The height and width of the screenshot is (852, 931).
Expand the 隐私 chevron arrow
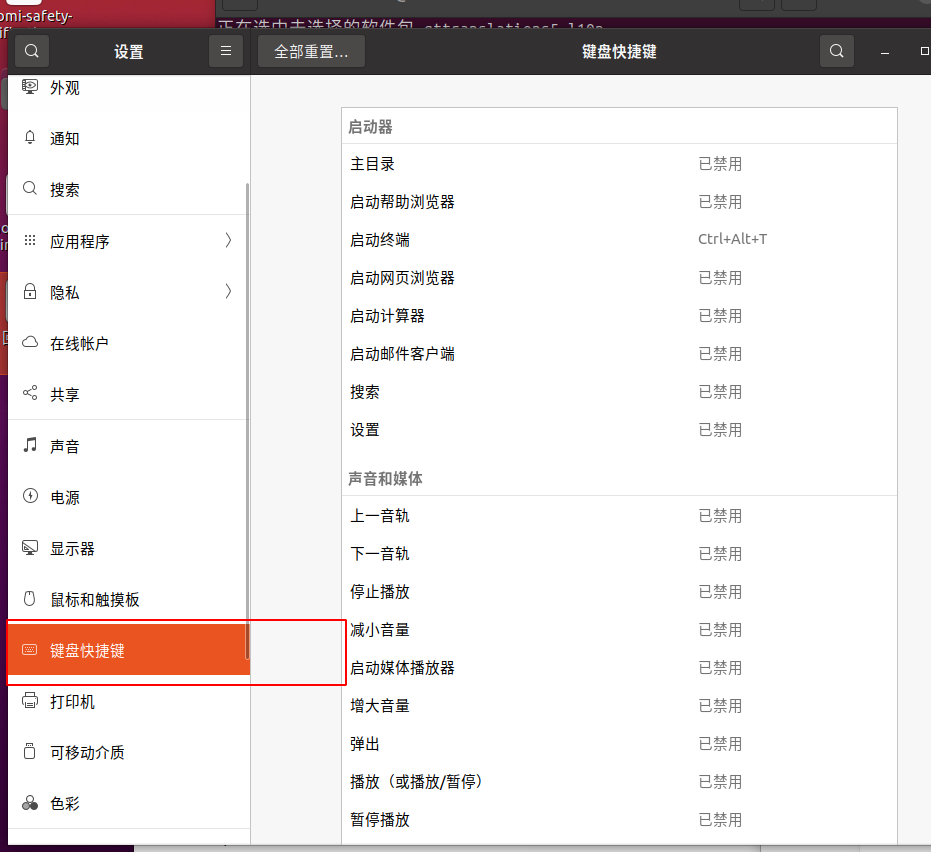click(x=229, y=292)
